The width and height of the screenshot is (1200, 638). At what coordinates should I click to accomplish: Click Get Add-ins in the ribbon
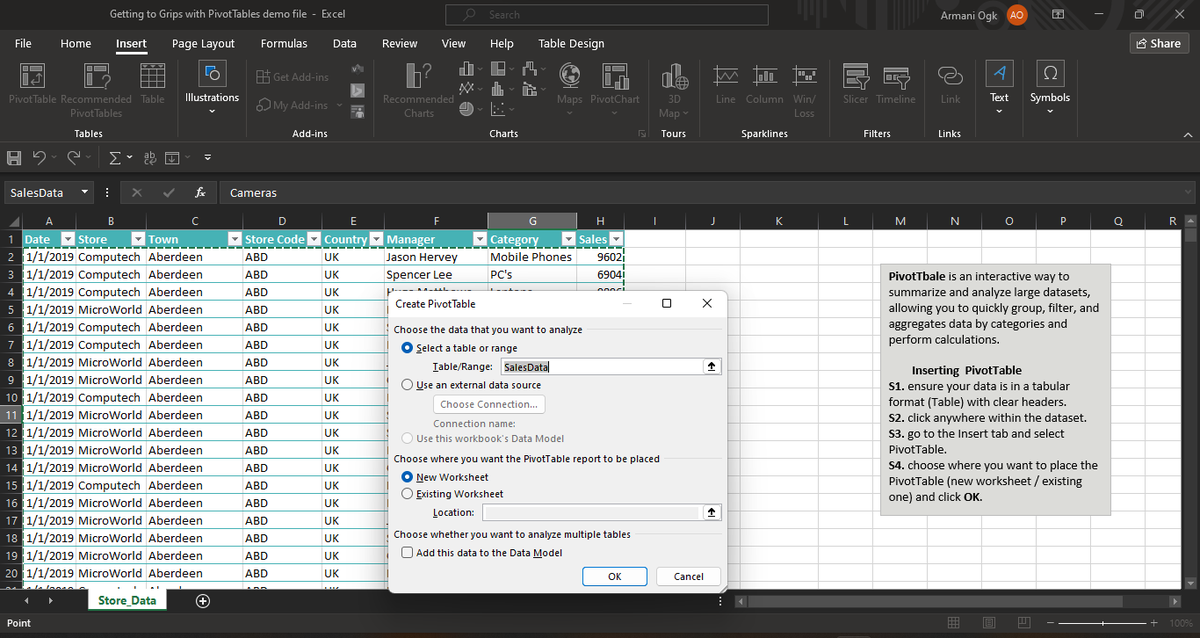[x=292, y=77]
